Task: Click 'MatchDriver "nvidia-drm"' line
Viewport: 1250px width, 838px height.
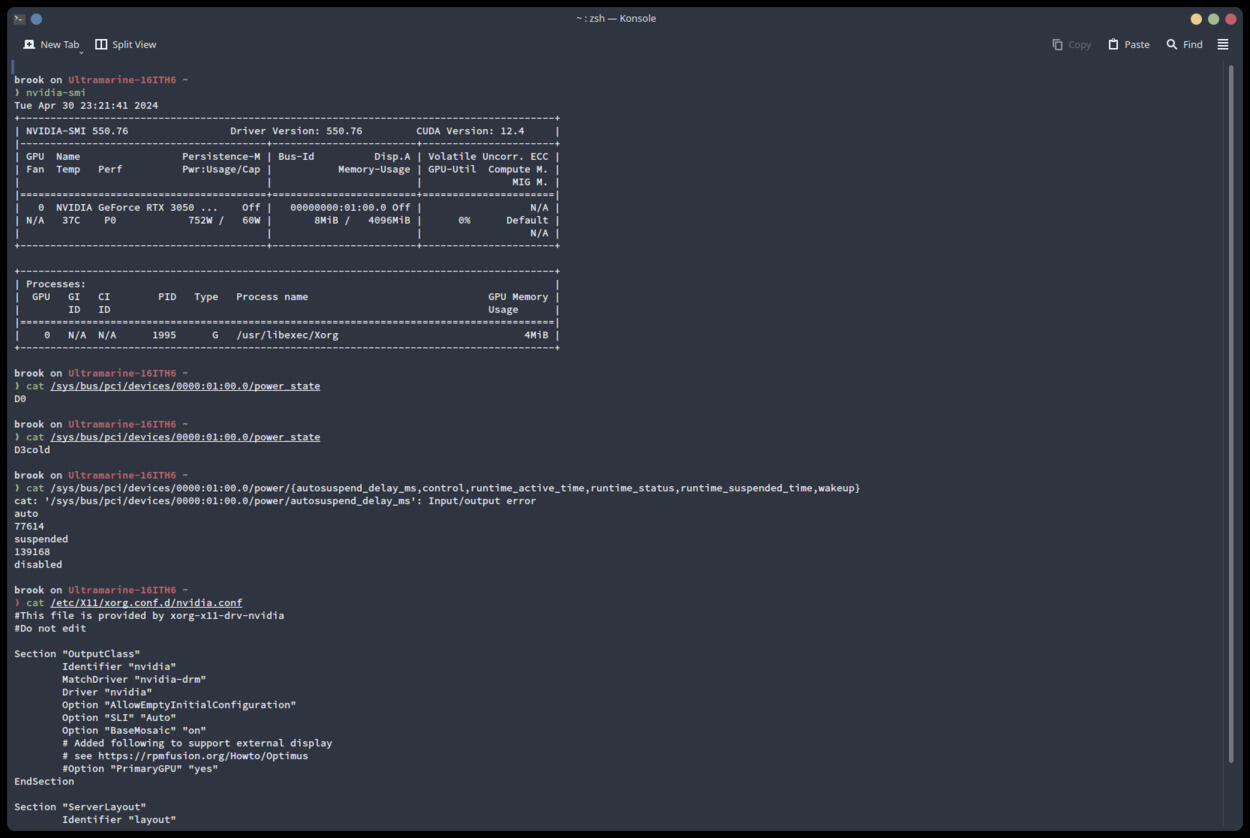Action: point(134,679)
